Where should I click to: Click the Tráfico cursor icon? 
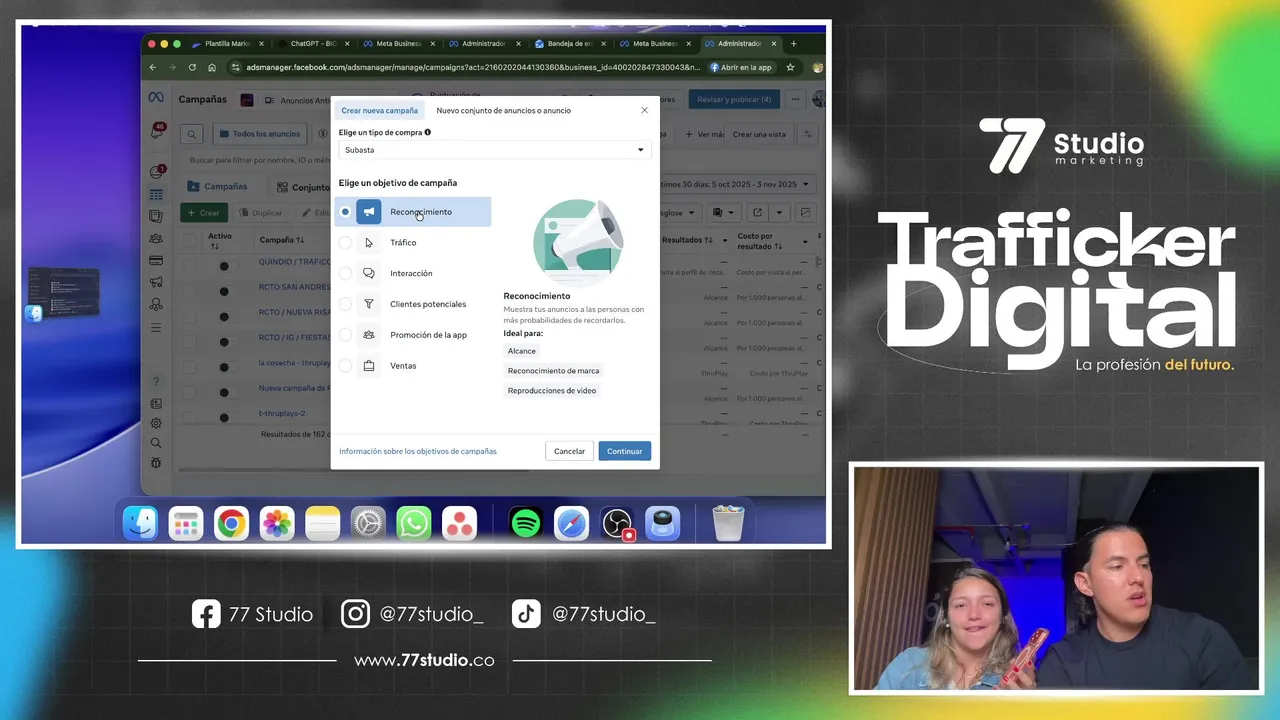tap(369, 243)
